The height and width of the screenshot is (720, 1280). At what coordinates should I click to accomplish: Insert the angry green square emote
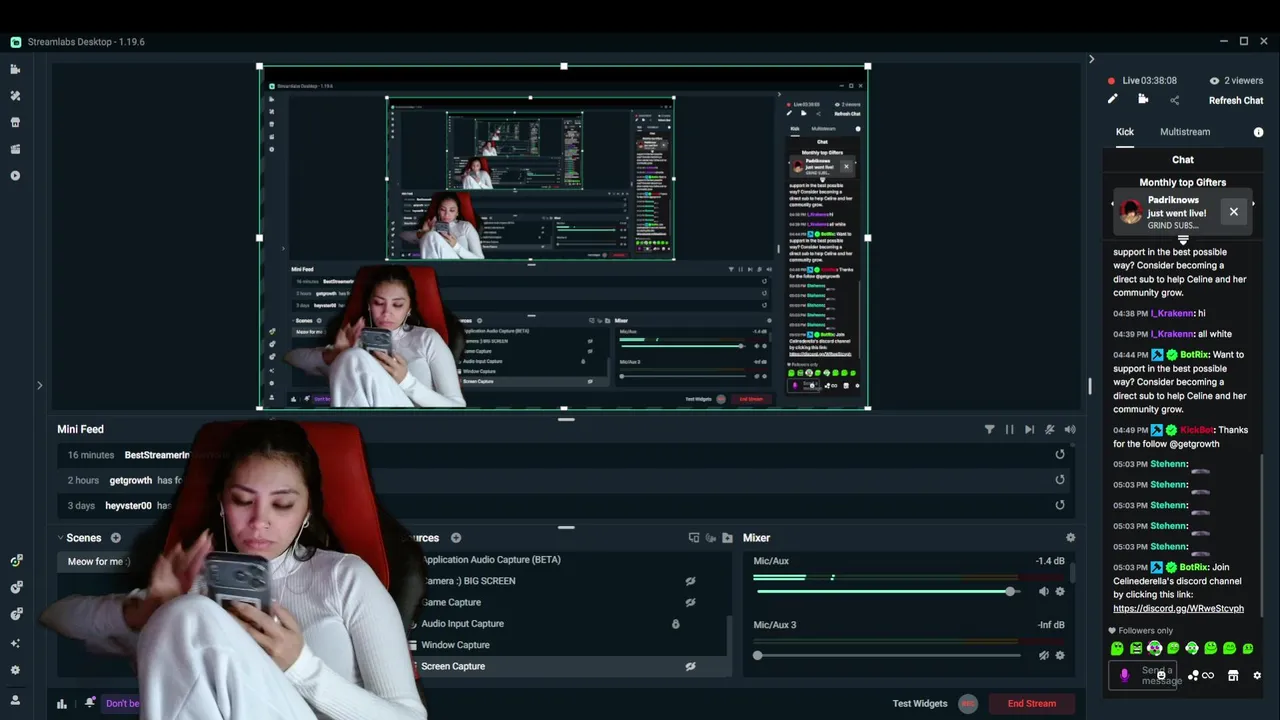(1136, 648)
